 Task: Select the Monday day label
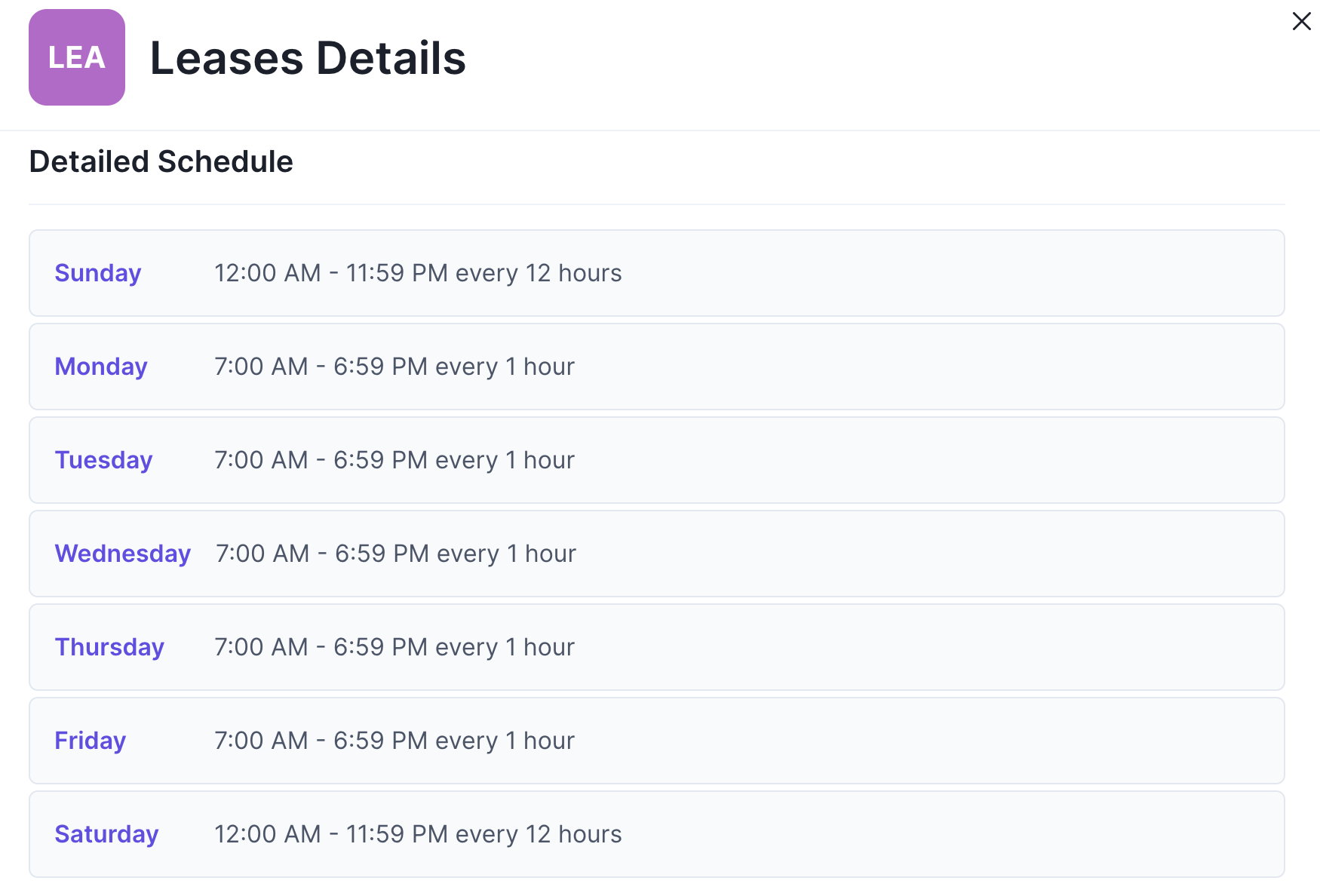tap(100, 367)
